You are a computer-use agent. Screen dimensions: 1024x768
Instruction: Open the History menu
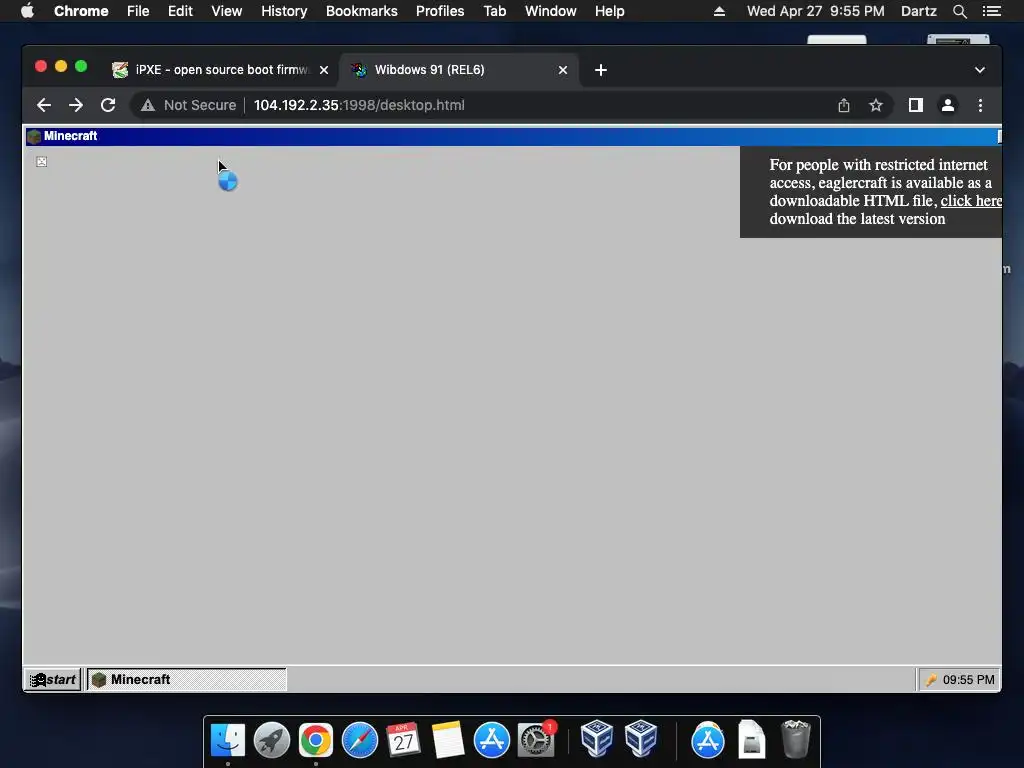click(x=284, y=11)
